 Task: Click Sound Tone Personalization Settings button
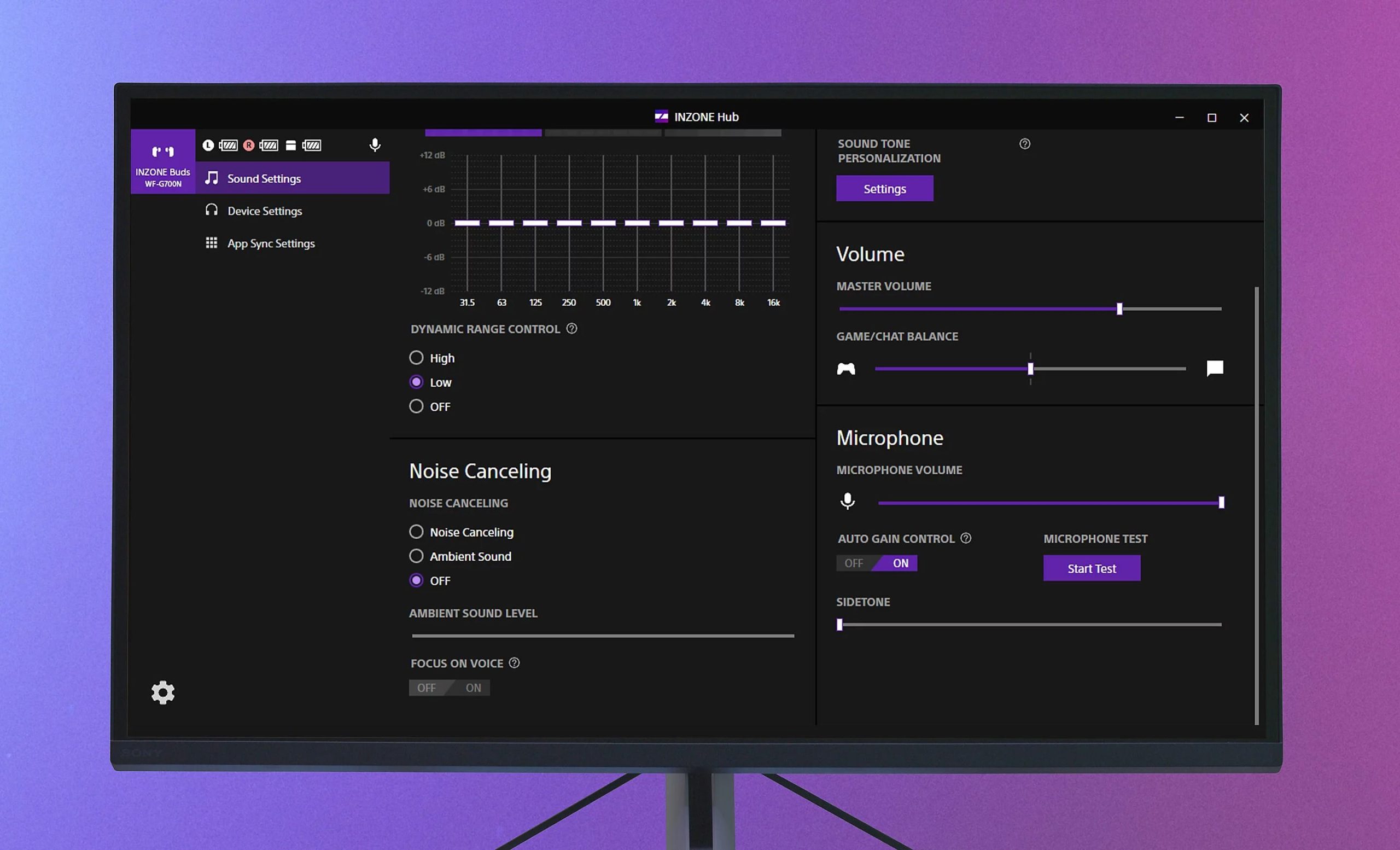pos(885,188)
